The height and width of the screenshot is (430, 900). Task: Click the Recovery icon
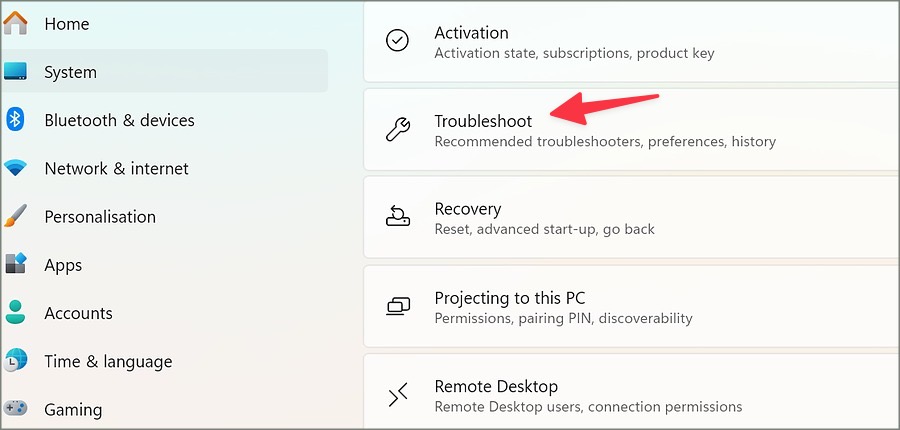tap(398, 218)
